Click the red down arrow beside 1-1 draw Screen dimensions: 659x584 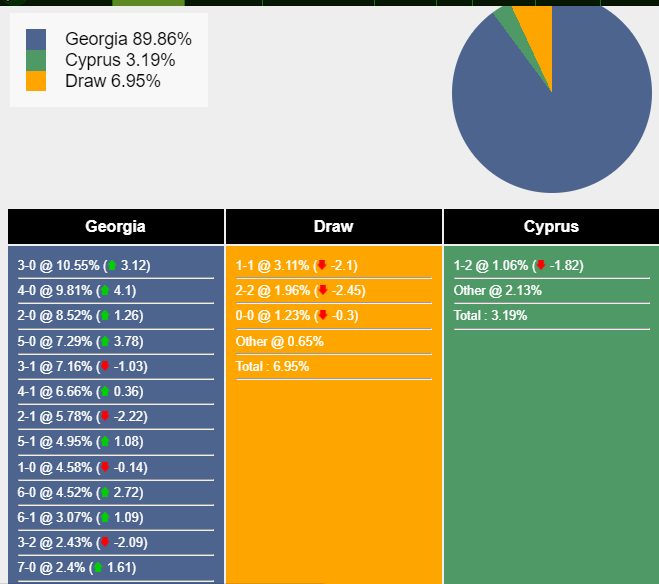coord(322,266)
